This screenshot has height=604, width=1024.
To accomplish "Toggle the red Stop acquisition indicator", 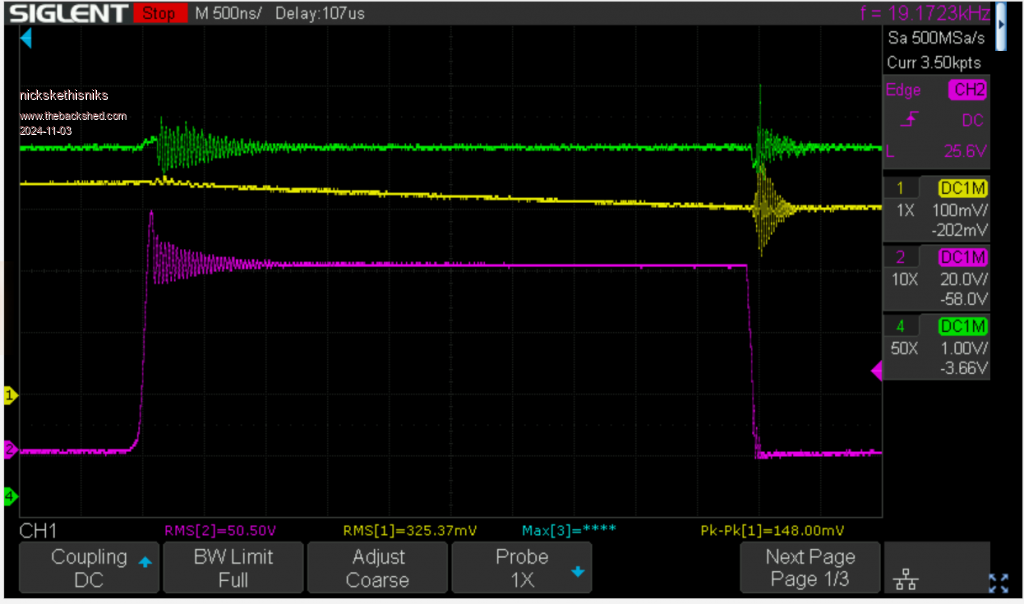I will coord(158,13).
